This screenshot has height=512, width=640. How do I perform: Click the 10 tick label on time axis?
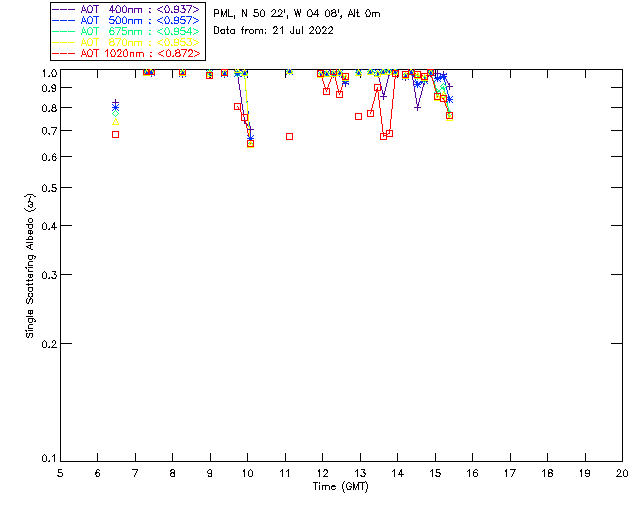(247, 473)
